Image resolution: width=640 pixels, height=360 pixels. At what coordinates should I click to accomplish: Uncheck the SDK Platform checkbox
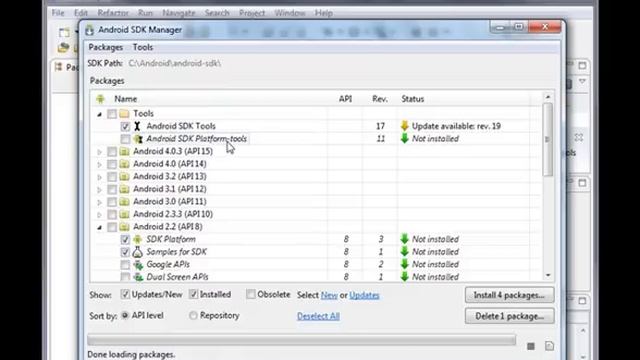pos(125,240)
